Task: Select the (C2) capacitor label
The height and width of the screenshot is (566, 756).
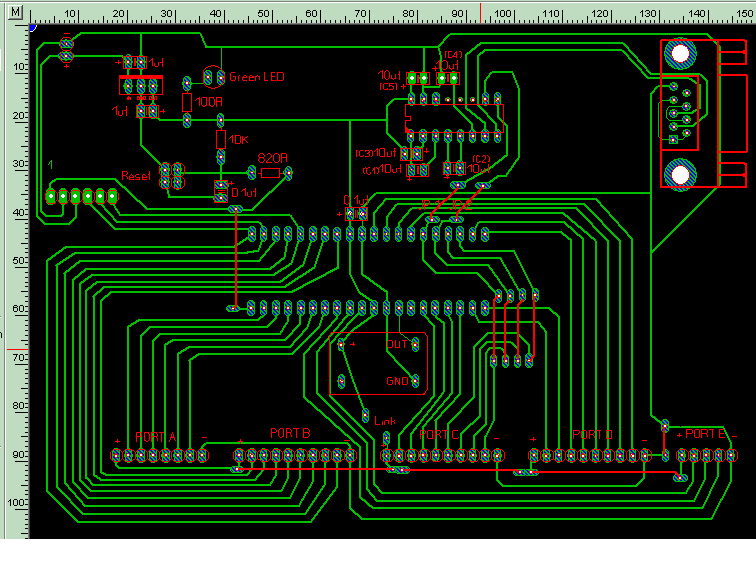Action: coord(481,159)
